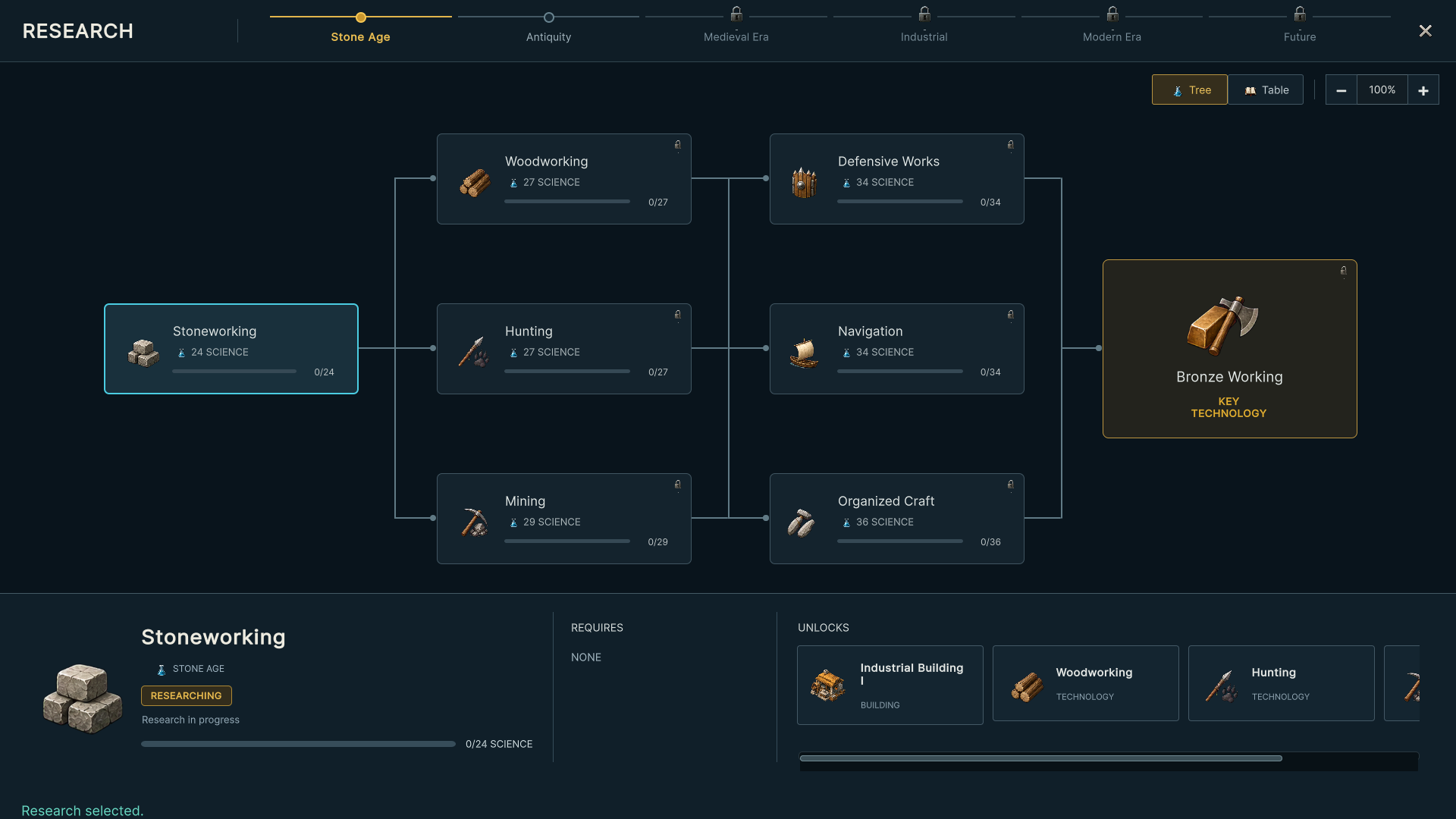Click the RESEARCHING status badge

tap(186, 695)
